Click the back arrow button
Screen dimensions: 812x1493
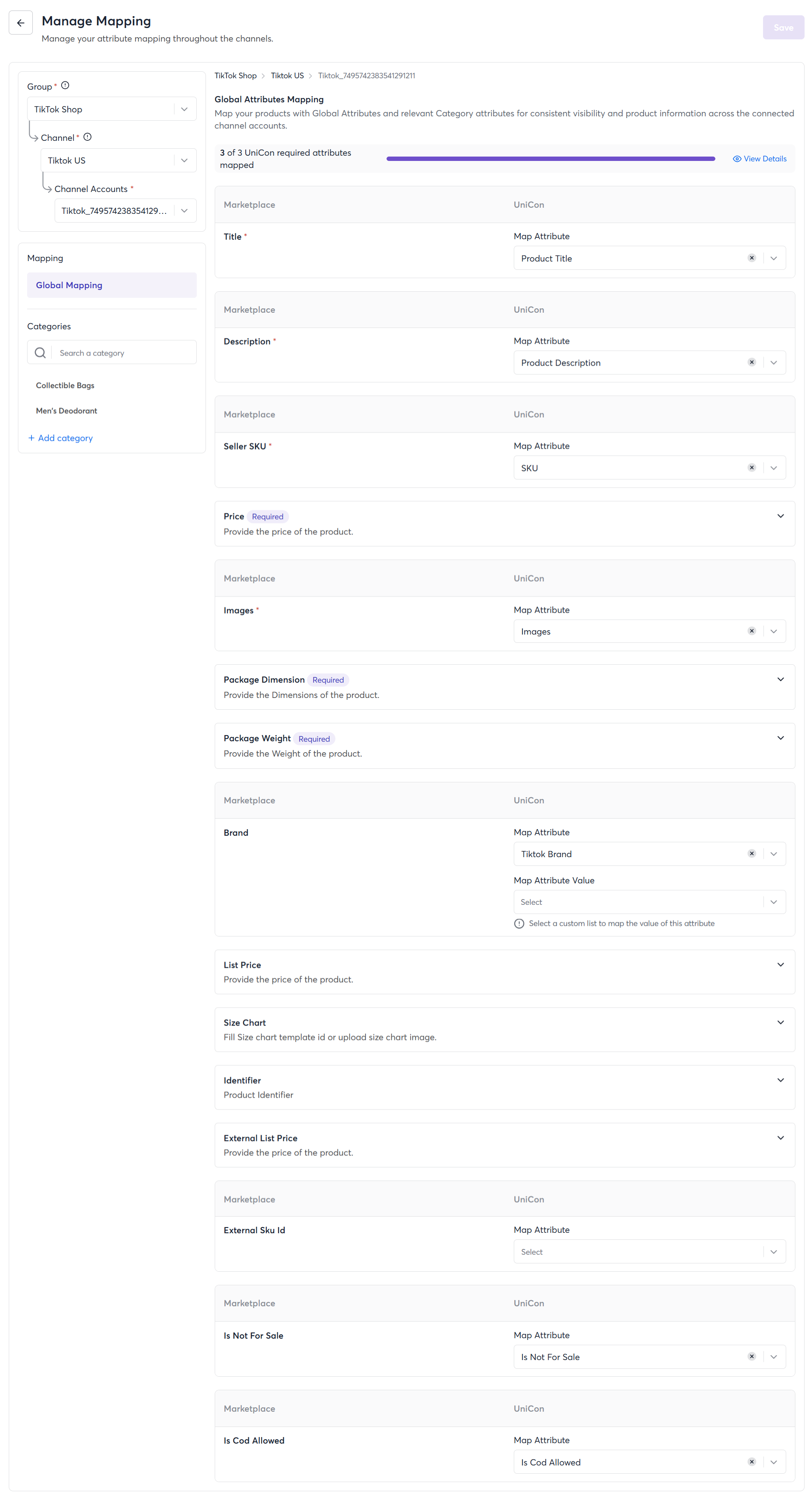point(21,23)
